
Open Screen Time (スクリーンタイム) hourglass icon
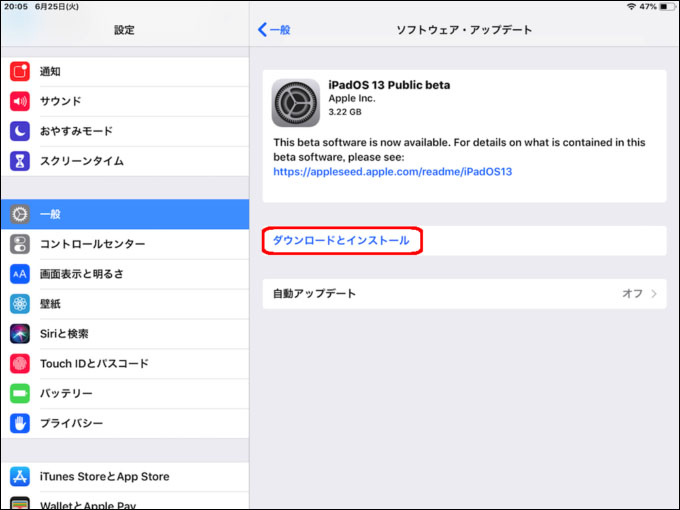pyautogui.click(x=21, y=161)
